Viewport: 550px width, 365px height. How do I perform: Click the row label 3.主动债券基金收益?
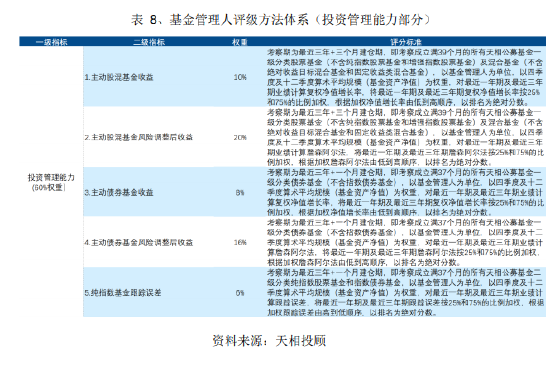[x=119, y=192]
